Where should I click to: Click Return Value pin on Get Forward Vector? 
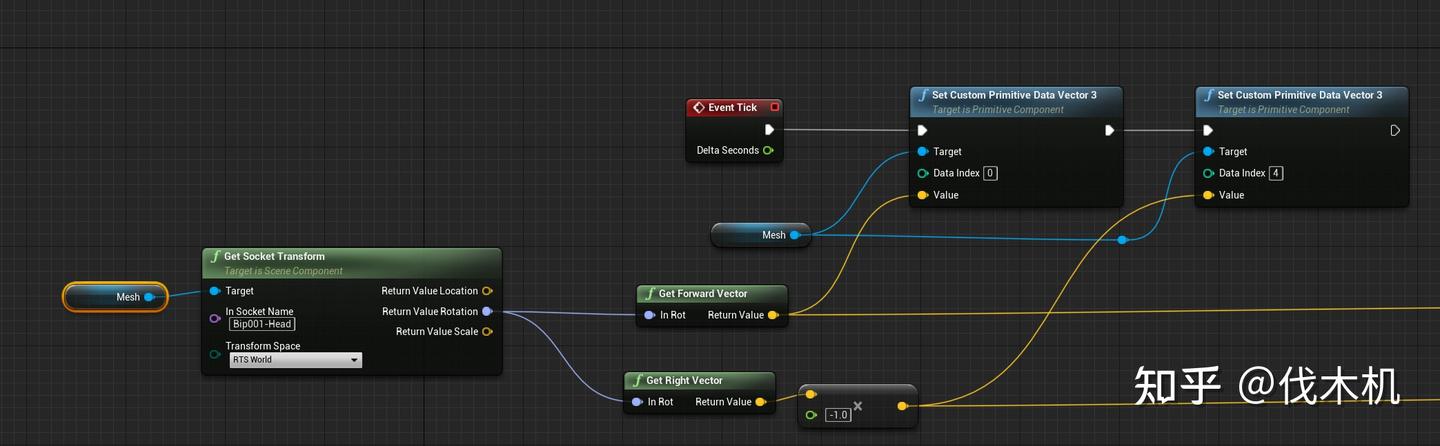pyautogui.click(x=773, y=315)
